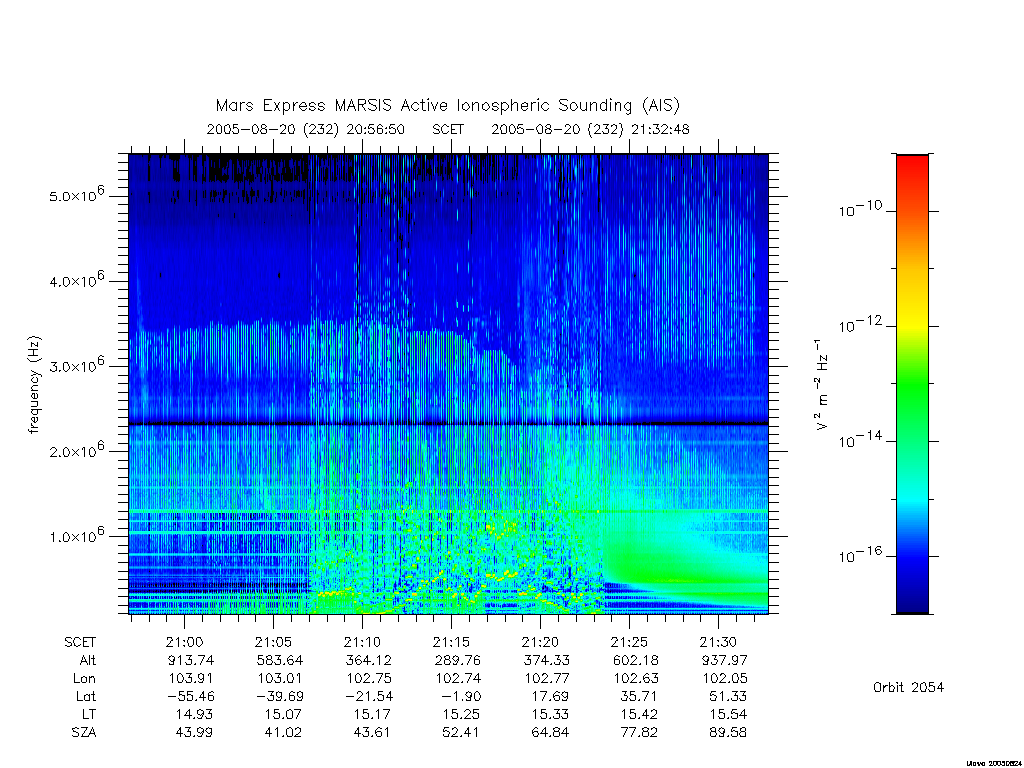Screen dimensions: 1024x768
Task: Click altitude value "602.18"
Action: click(635, 660)
